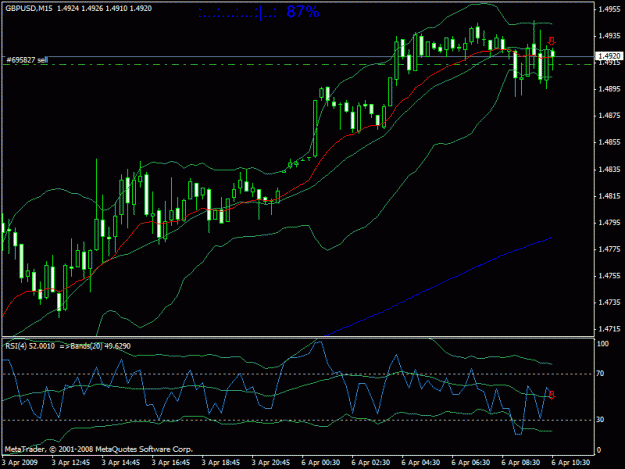625x469 pixels.
Task: Click the '#695827 sell' order label
Action: coord(27,60)
